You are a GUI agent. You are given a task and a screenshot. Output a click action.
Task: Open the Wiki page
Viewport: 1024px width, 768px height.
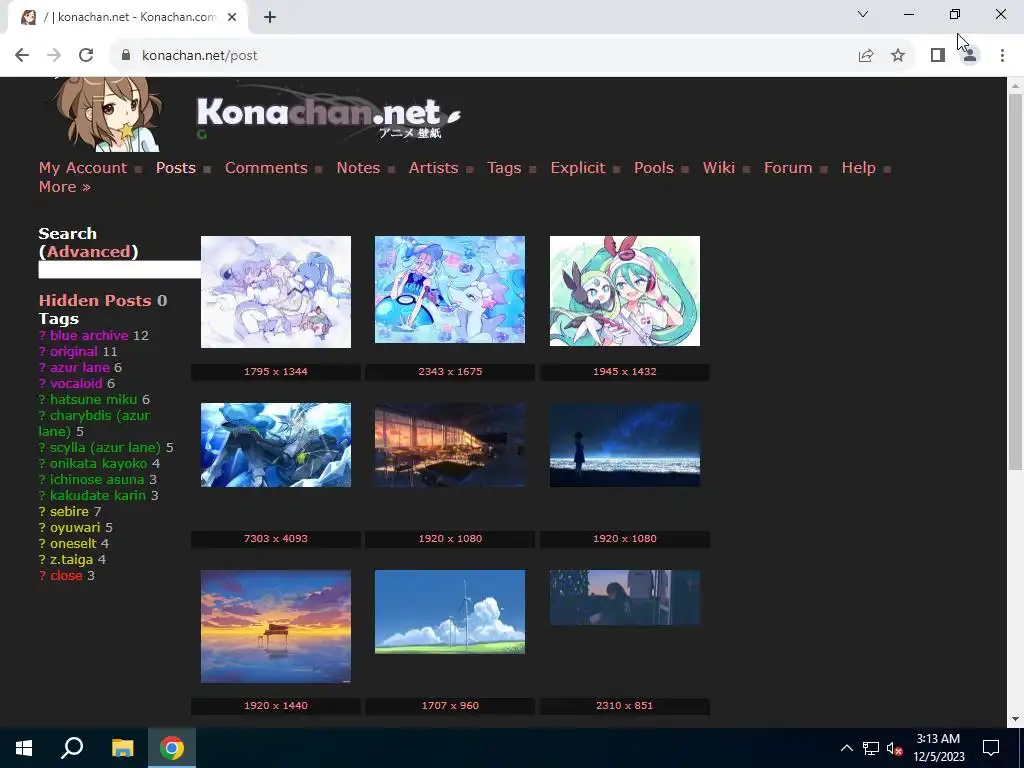pyautogui.click(x=718, y=168)
